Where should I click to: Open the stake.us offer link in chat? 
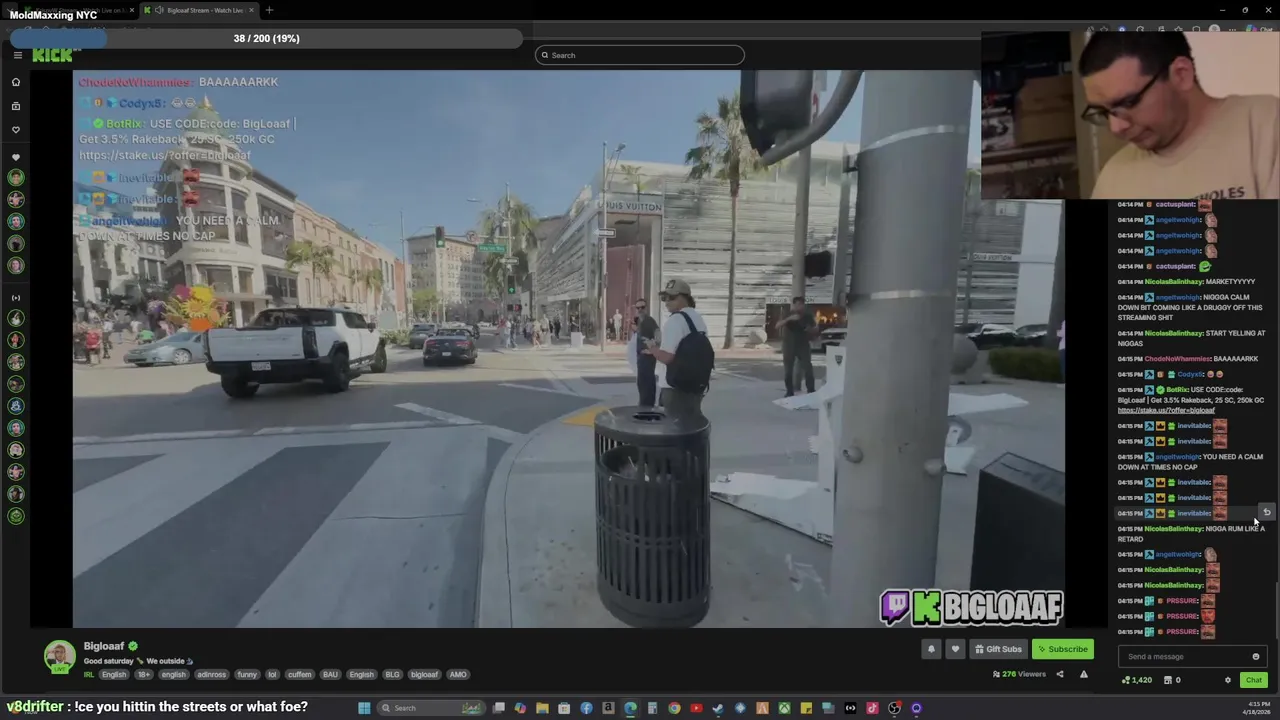1166,410
